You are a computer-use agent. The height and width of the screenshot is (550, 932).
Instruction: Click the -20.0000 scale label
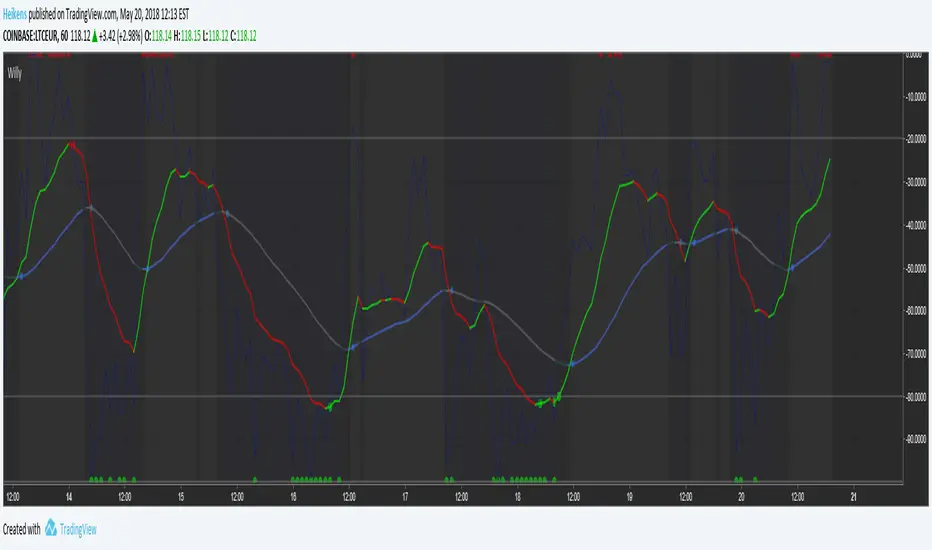[915, 139]
